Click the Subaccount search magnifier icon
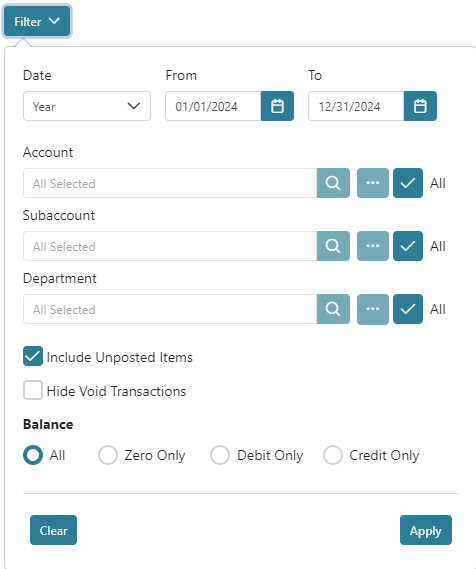The height and width of the screenshot is (569, 476). click(333, 246)
